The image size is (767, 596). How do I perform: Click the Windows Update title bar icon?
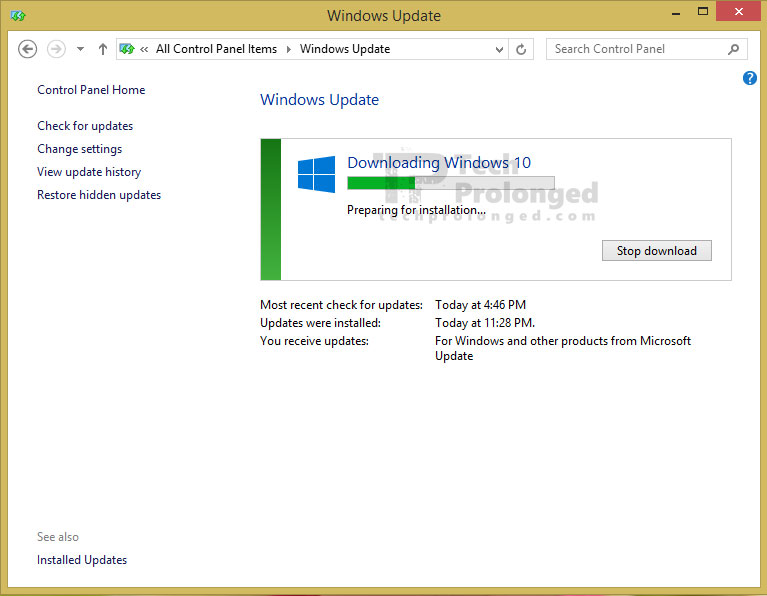click(x=18, y=16)
